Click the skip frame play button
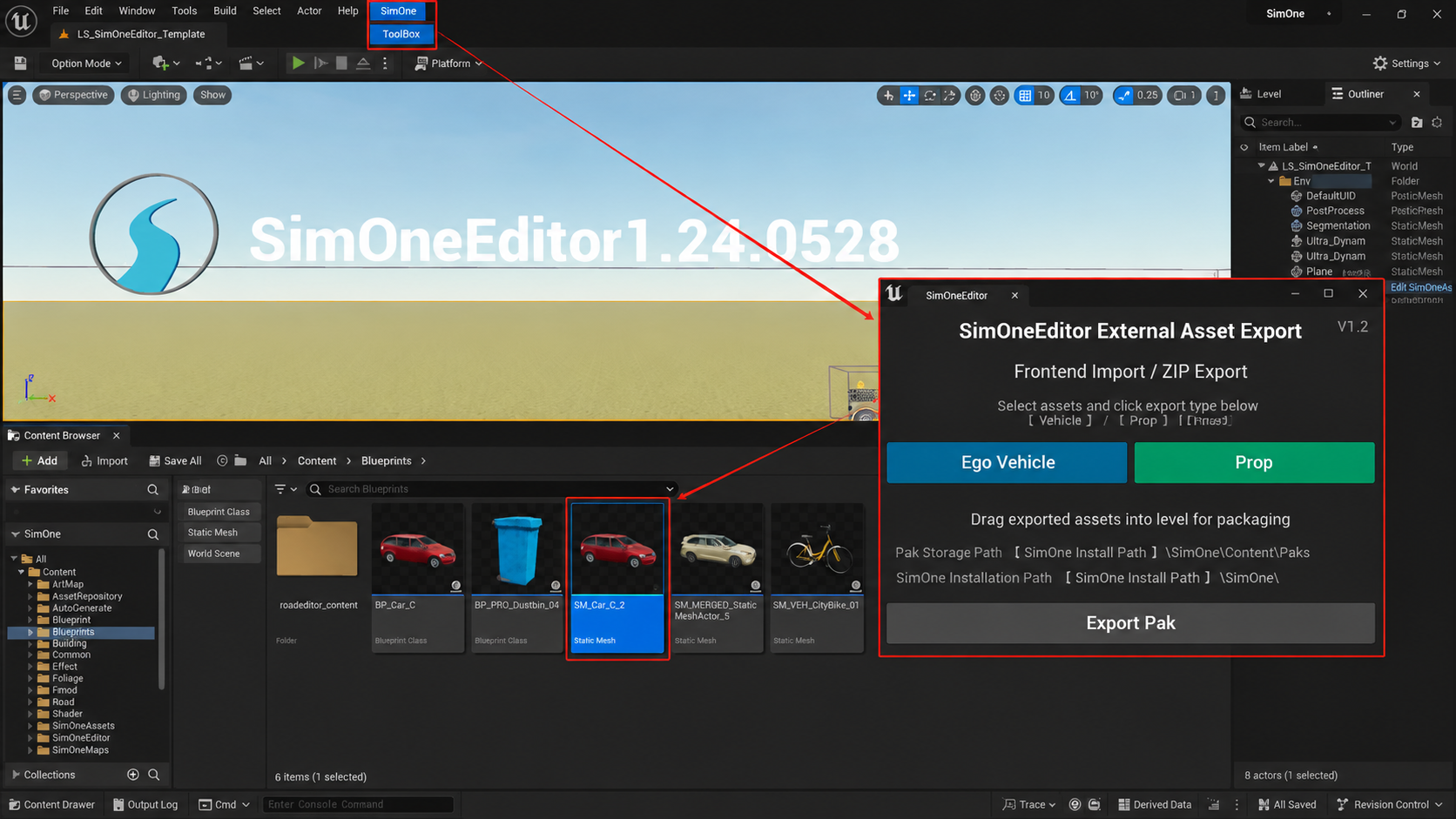The width and height of the screenshot is (1456, 819). pos(320,63)
